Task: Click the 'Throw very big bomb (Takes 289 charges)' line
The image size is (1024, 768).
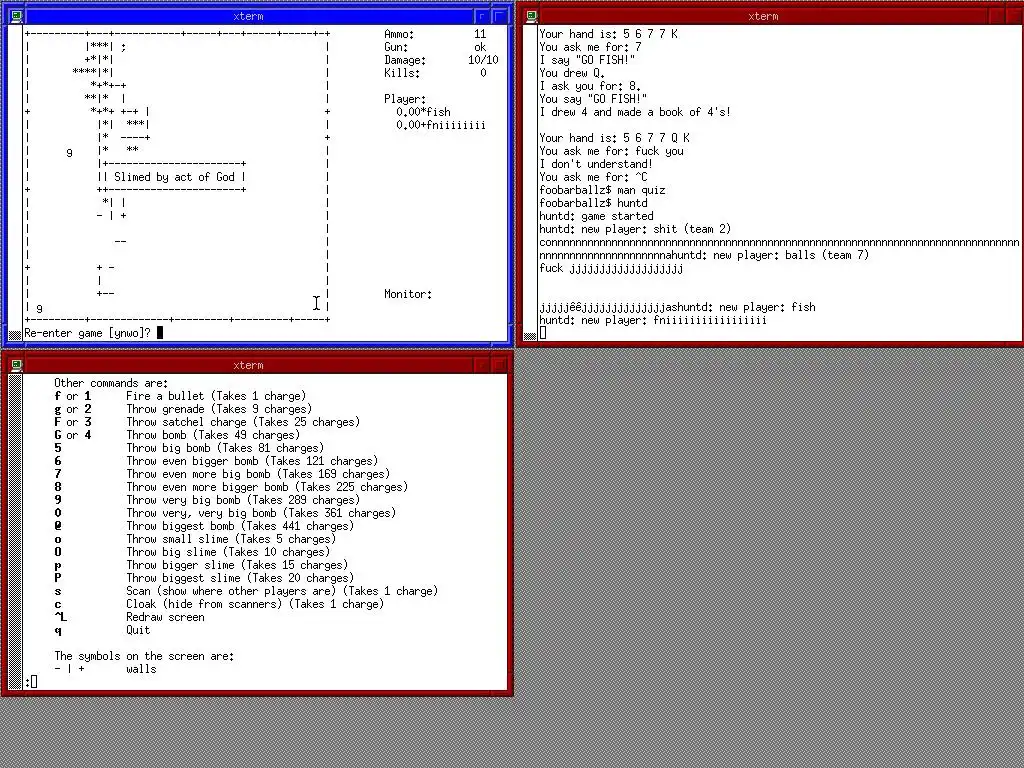Action: coord(243,500)
